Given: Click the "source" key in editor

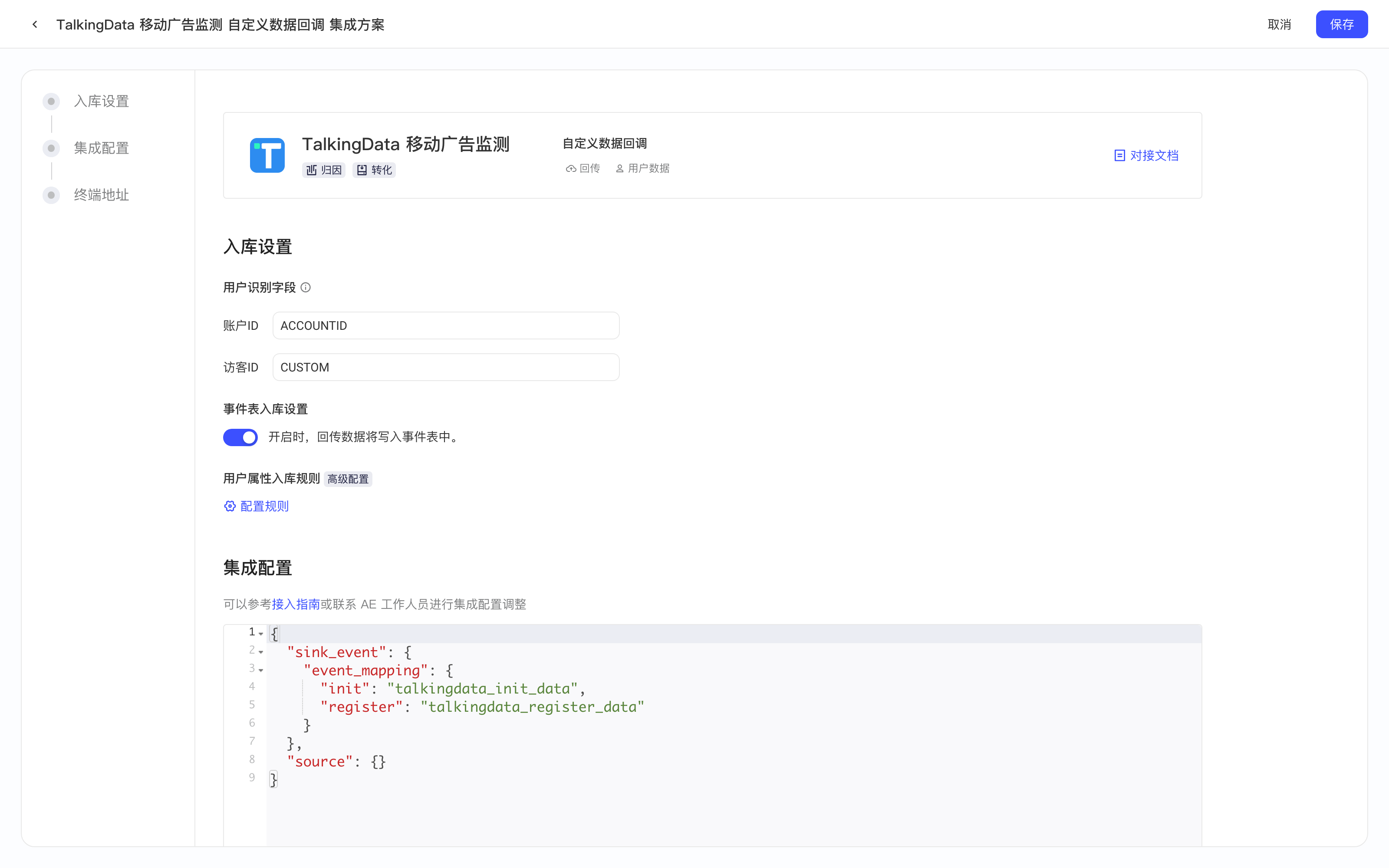Looking at the screenshot, I should [320, 761].
